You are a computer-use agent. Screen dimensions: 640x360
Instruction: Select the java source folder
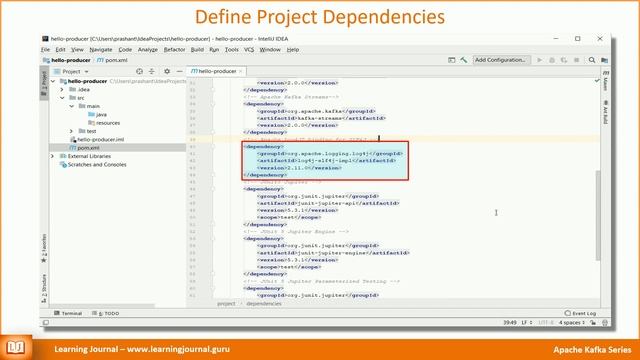pyautogui.click(x=97, y=114)
